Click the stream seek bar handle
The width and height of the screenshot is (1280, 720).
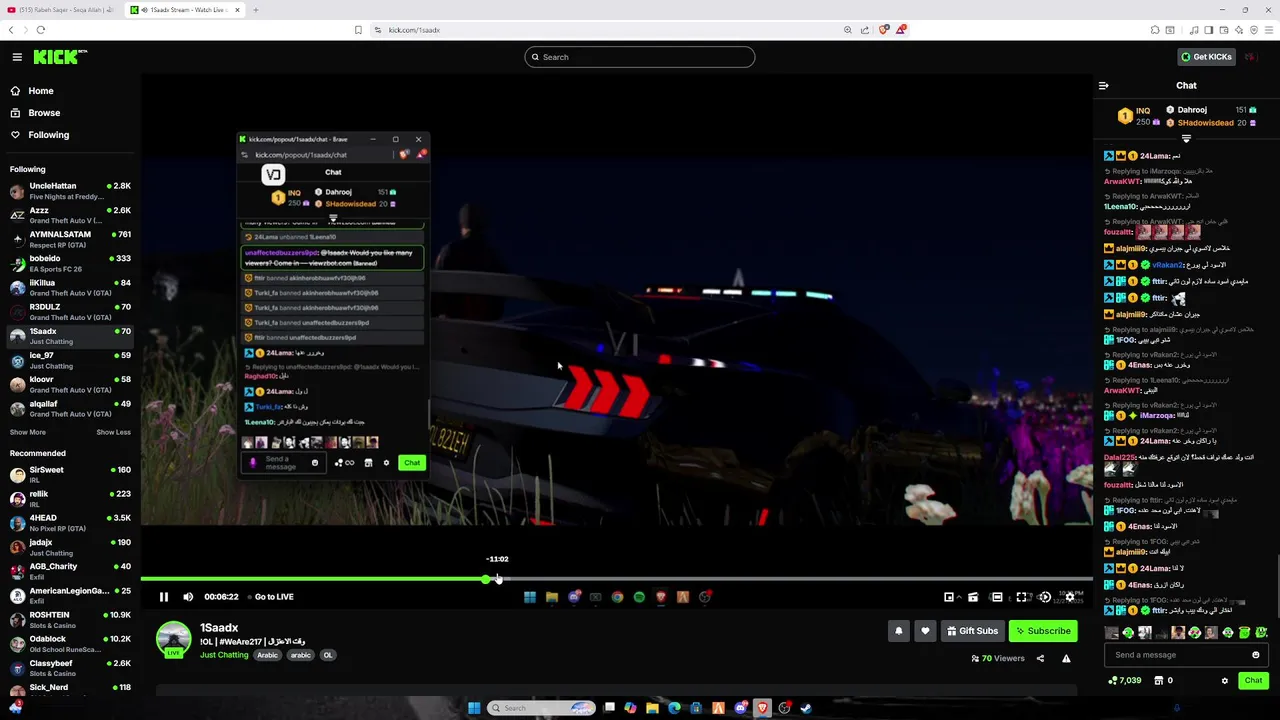click(487, 579)
